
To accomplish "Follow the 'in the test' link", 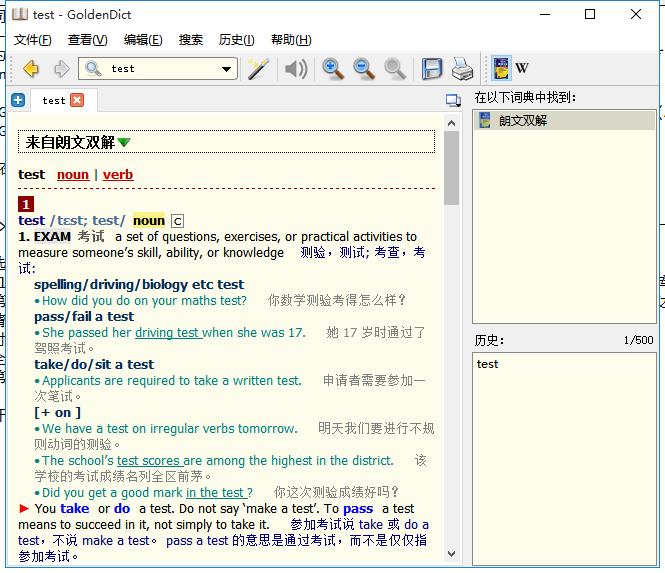I will pos(216,493).
